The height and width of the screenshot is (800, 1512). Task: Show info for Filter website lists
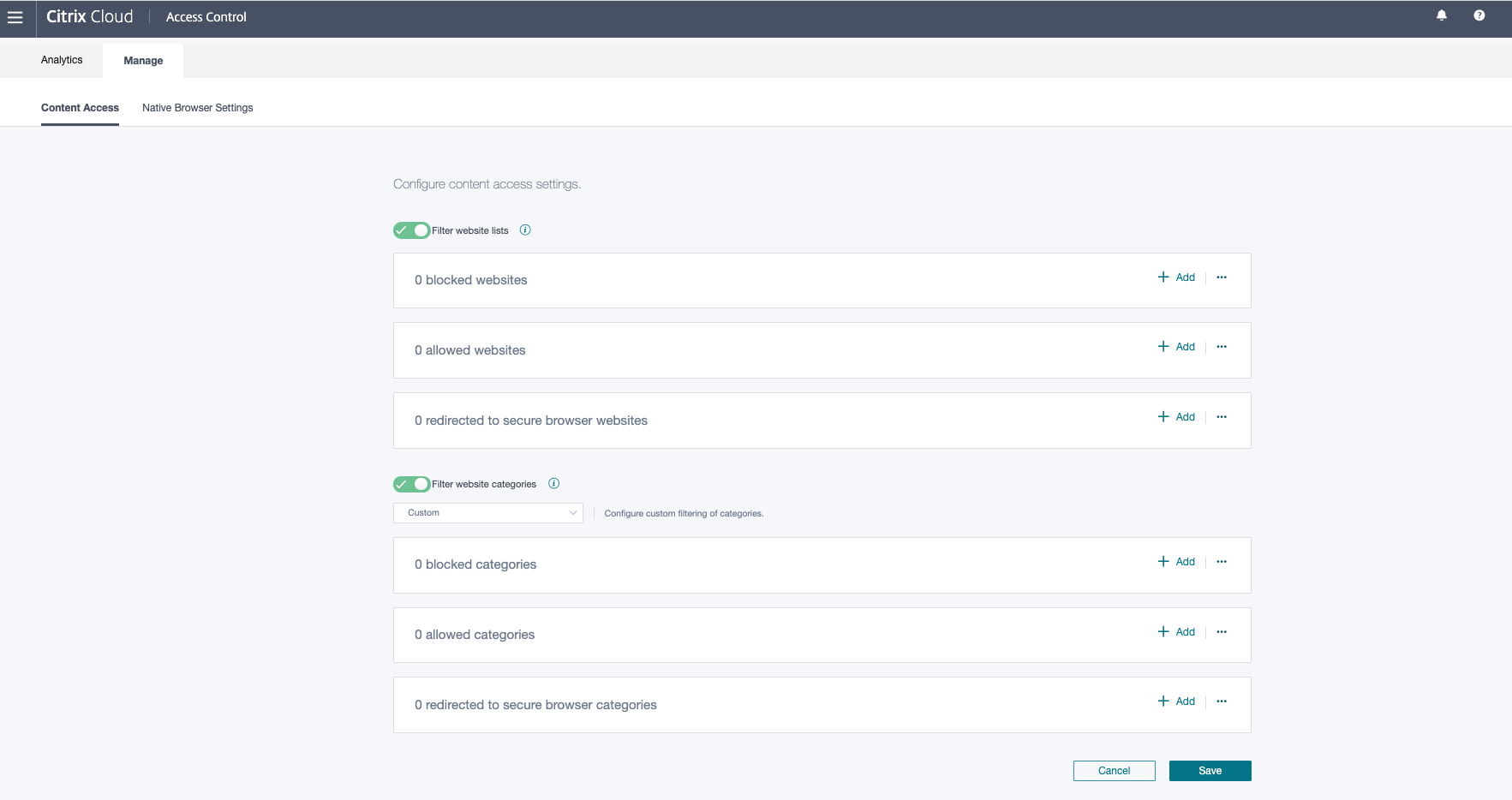point(525,230)
